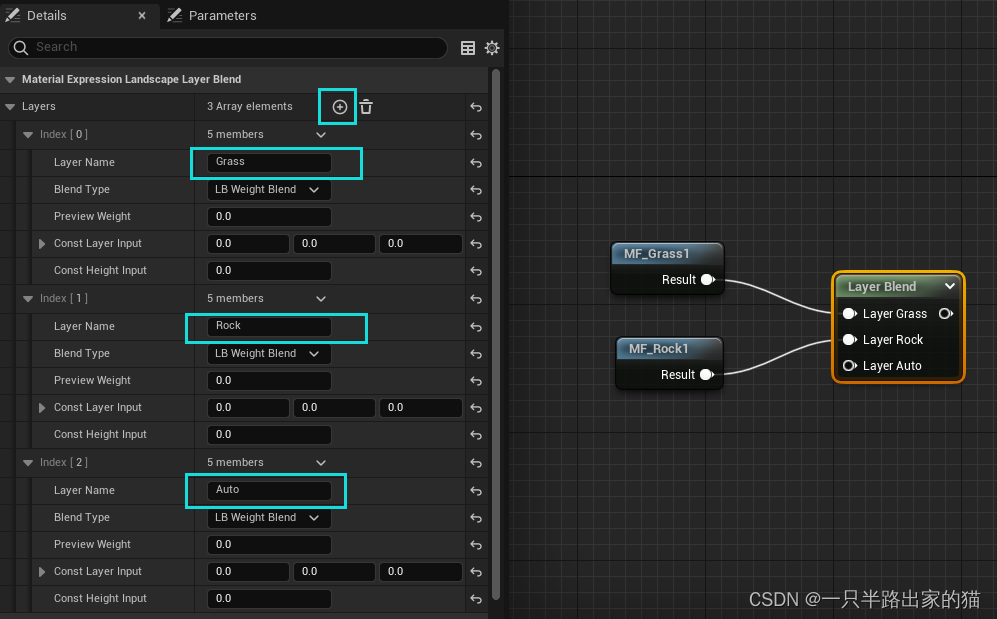
Task: Expand Const Layer Input under Index [2]
Action: [42, 571]
